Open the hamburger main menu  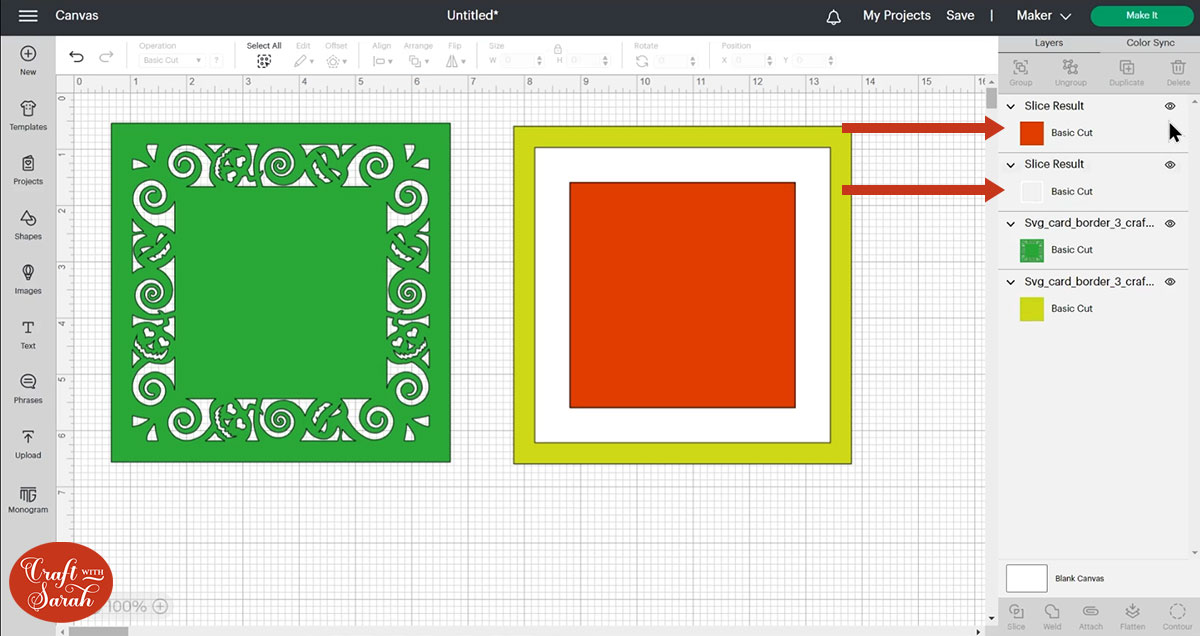point(28,16)
